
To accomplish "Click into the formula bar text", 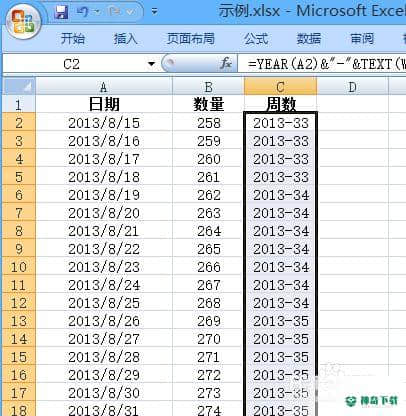I will (326, 64).
